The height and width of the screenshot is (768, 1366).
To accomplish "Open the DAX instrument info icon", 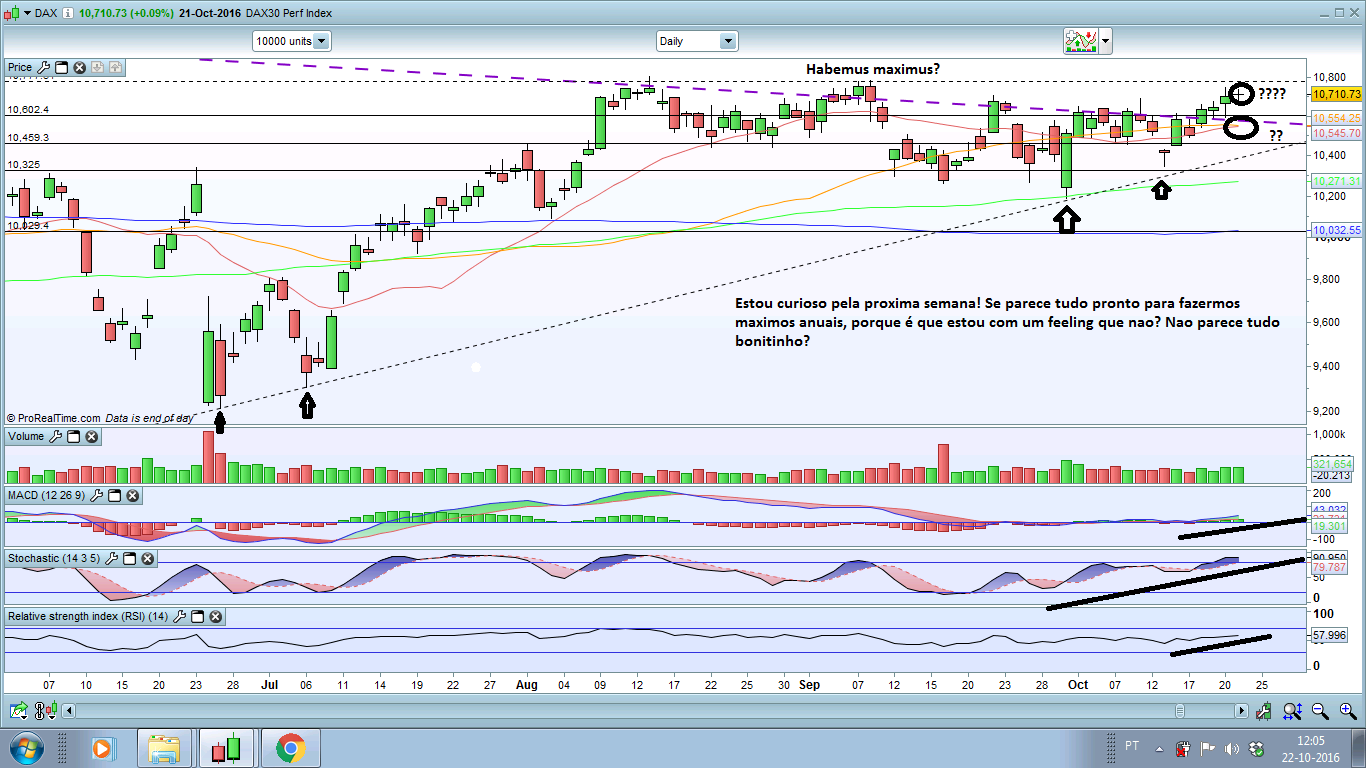I will (x=68, y=13).
